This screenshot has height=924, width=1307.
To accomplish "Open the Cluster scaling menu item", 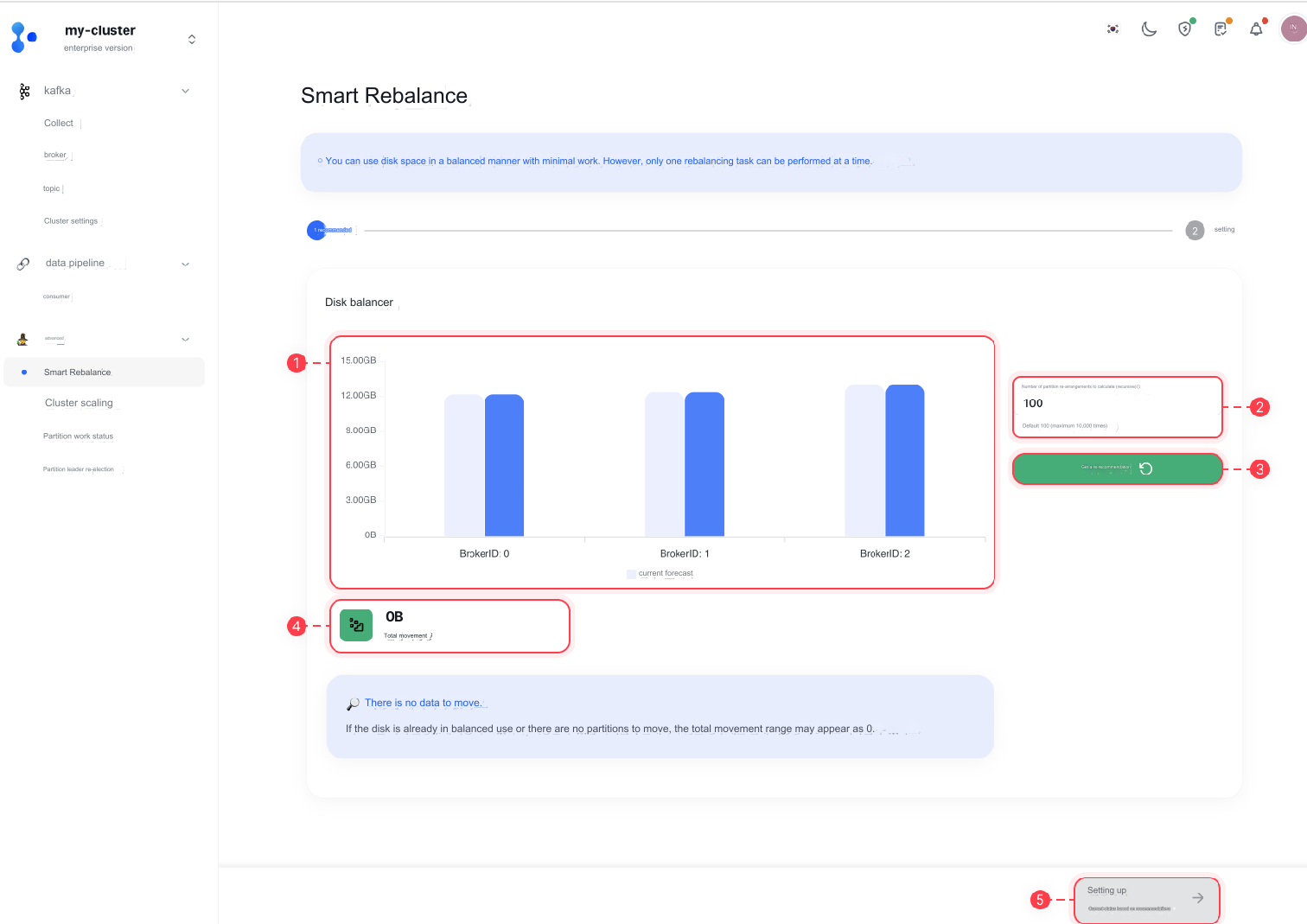I will pos(79,403).
